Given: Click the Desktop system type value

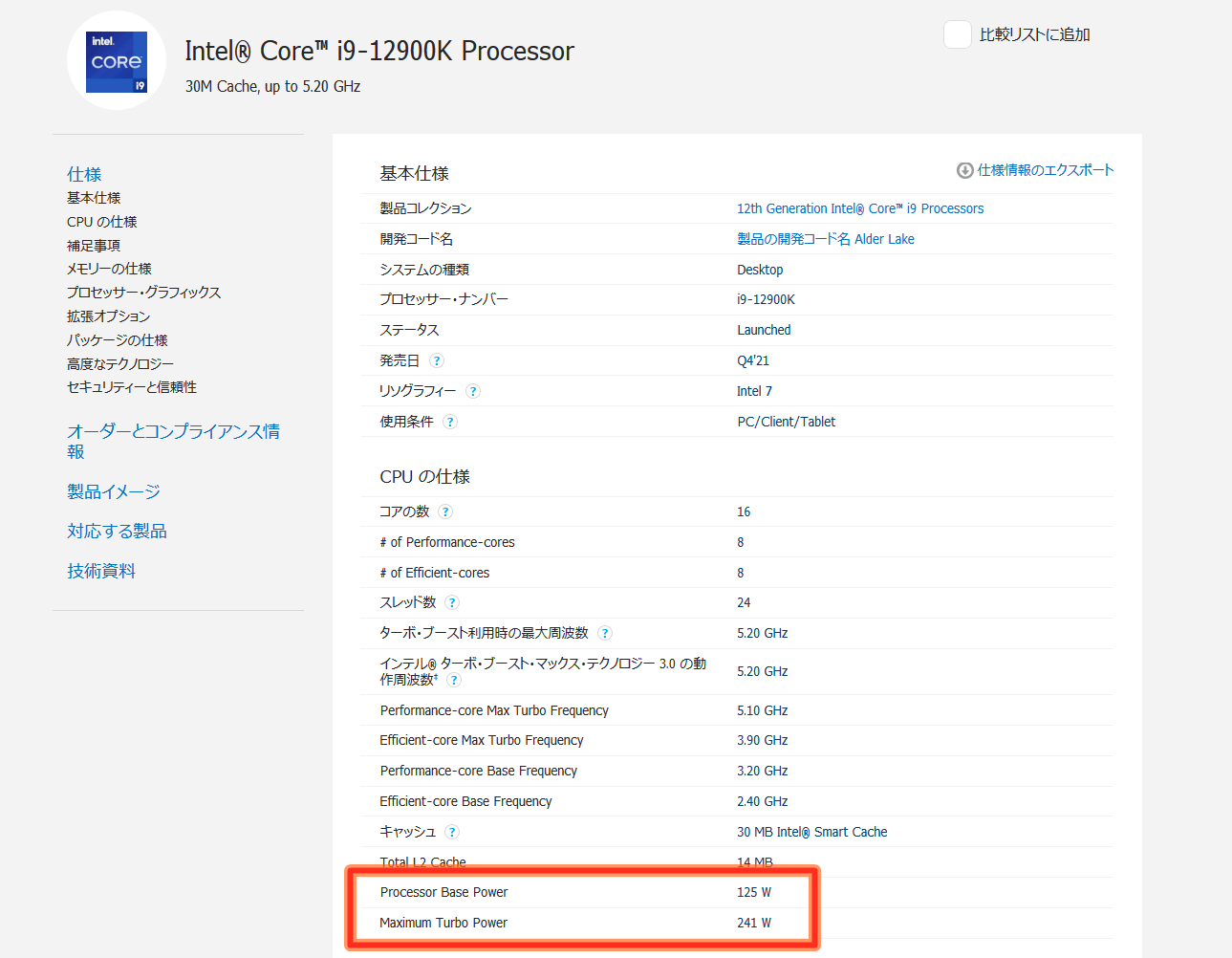Looking at the screenshot, I should click(x=760, y=270).
